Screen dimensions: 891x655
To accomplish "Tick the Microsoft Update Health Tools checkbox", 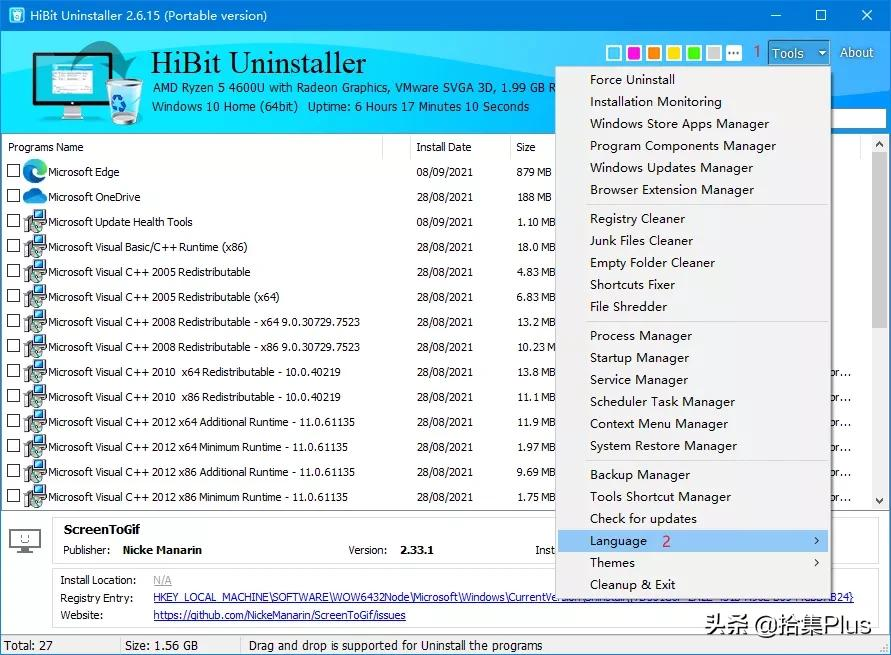I will tap(13, 220).
